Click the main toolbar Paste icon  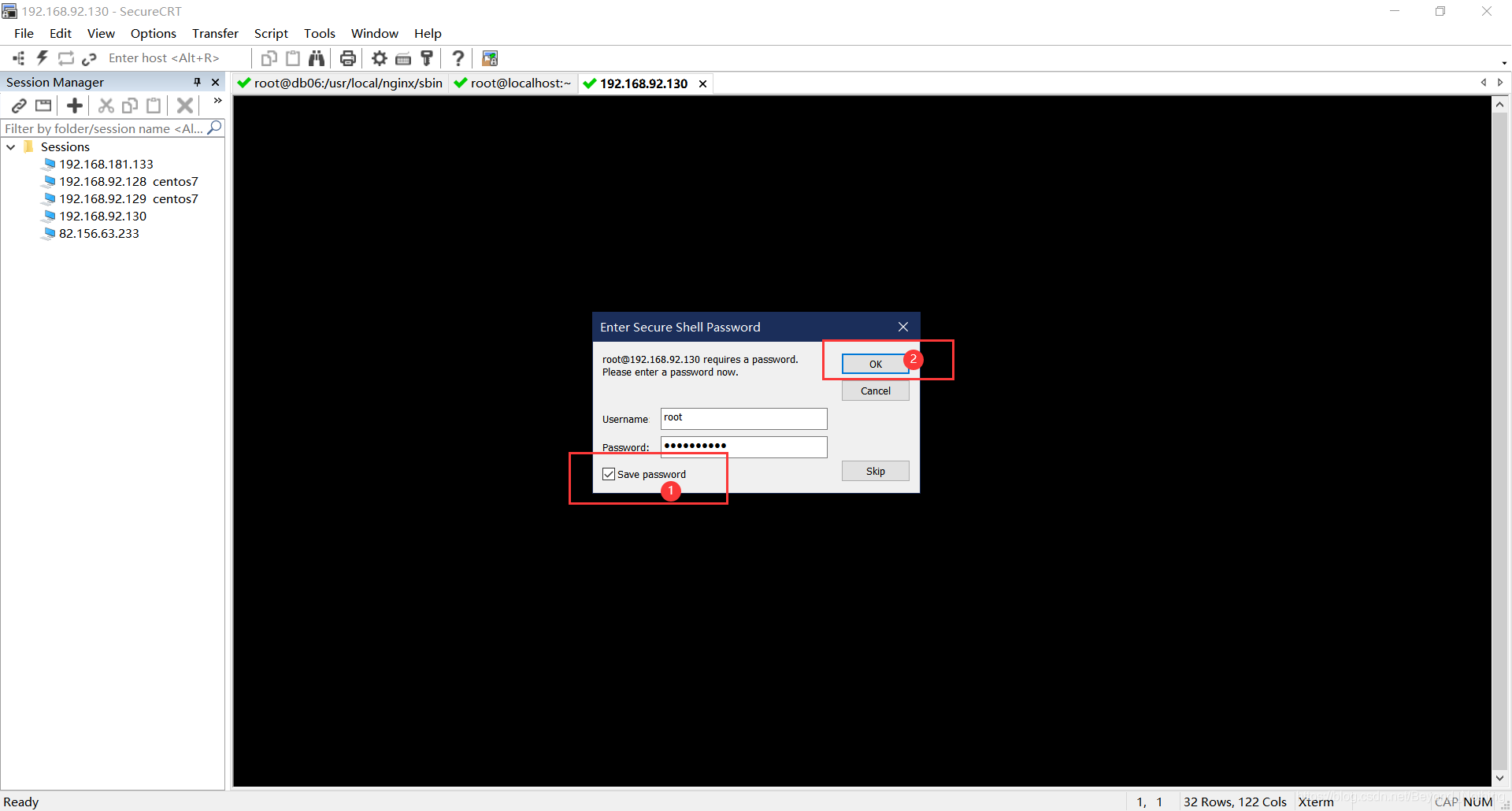[293, 58]
